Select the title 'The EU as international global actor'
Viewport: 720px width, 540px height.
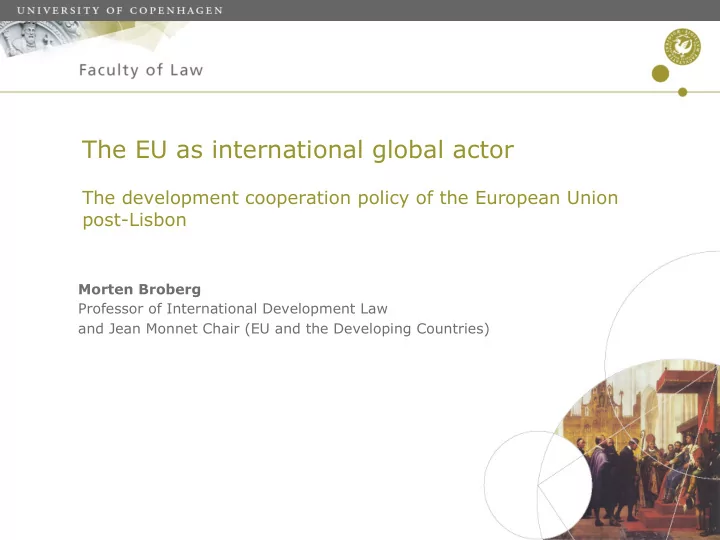pos(298,149)
